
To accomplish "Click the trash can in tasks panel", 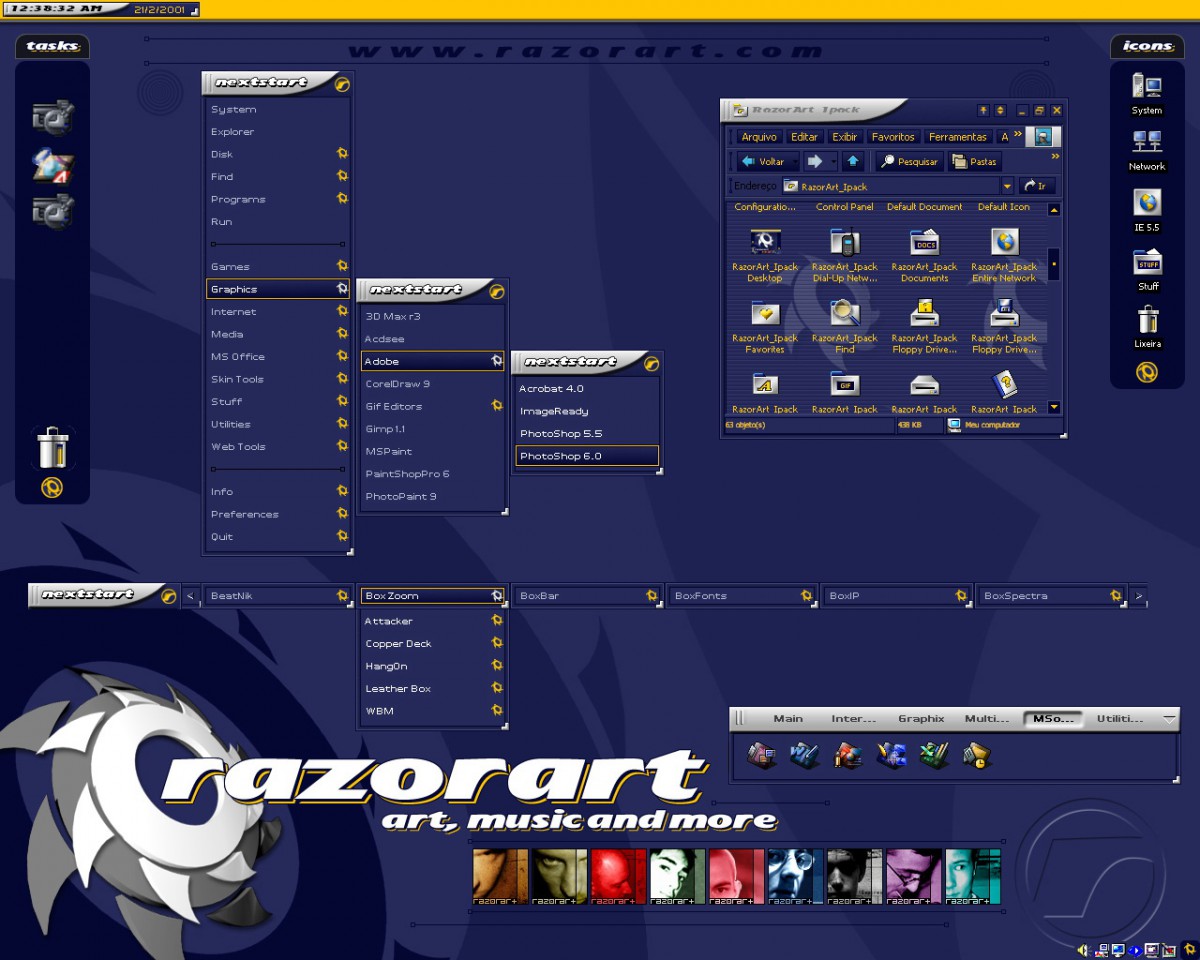I will tap(52, 447).
